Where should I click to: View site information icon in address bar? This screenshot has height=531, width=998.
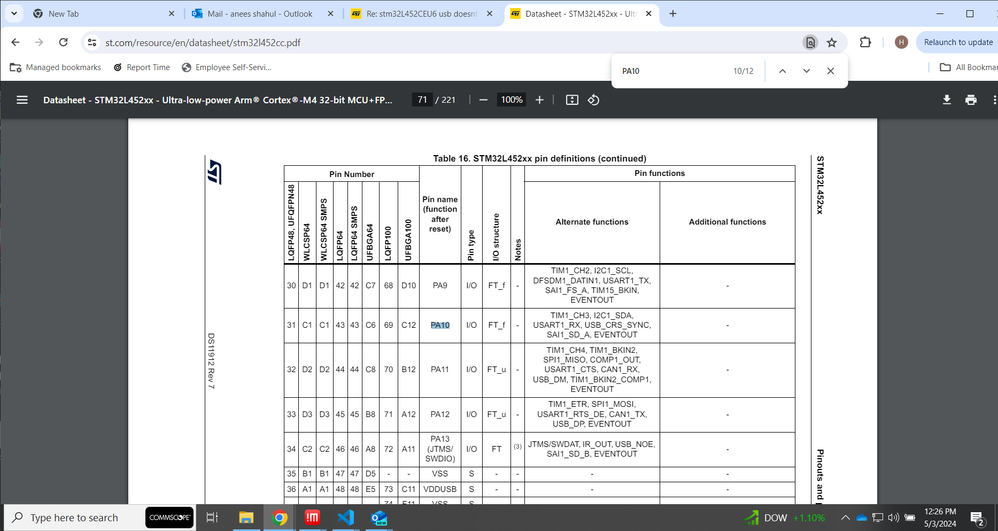(x=92, y=43)
